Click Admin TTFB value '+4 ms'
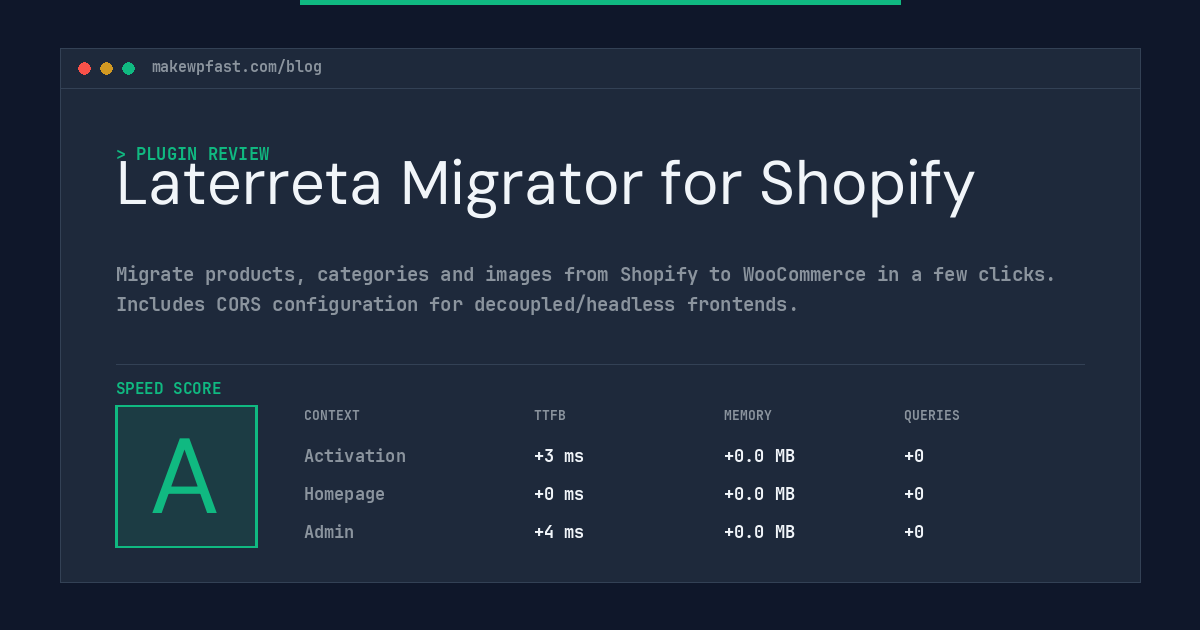The height and width of the screenshot is (630, 1200). pyautogui.click(x=559, y=532)
